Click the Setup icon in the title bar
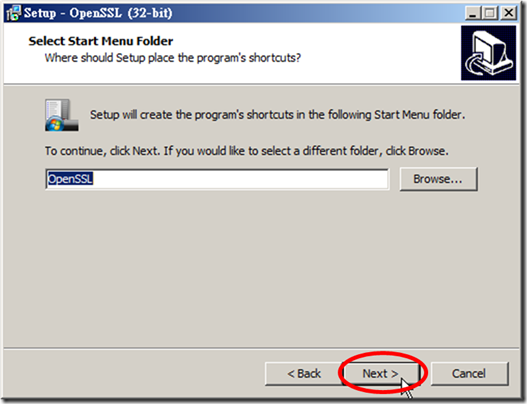This screenshot has width=527, height=404. click(13, 13)
